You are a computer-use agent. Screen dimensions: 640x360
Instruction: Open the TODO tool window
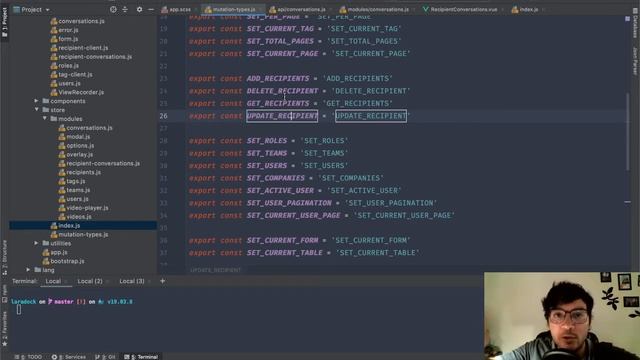tap(28, 357)
